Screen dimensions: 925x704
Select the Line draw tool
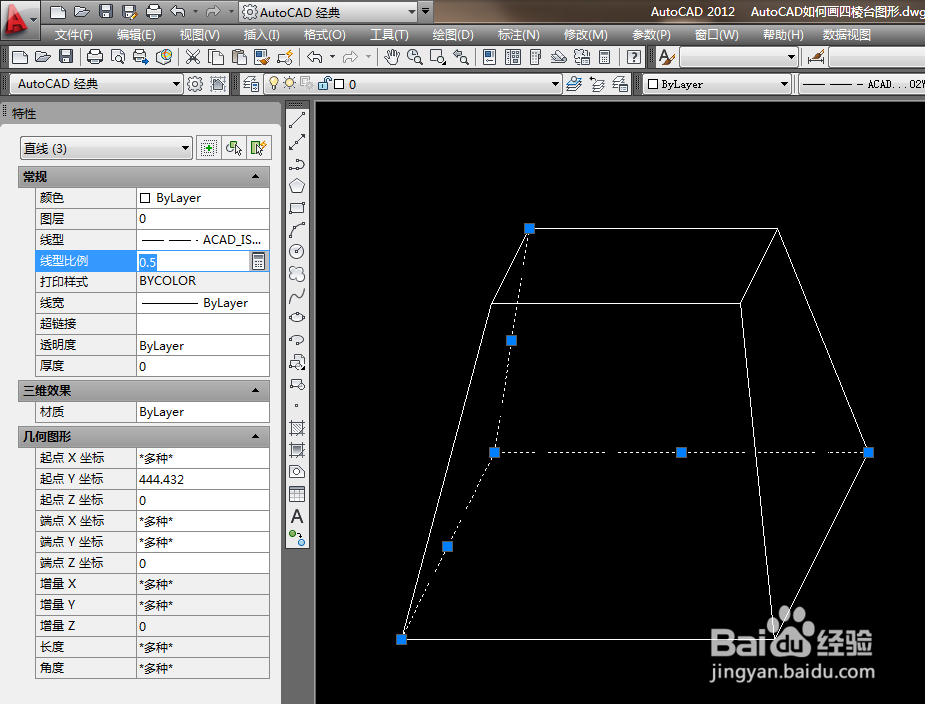click(x=297, y=120)
